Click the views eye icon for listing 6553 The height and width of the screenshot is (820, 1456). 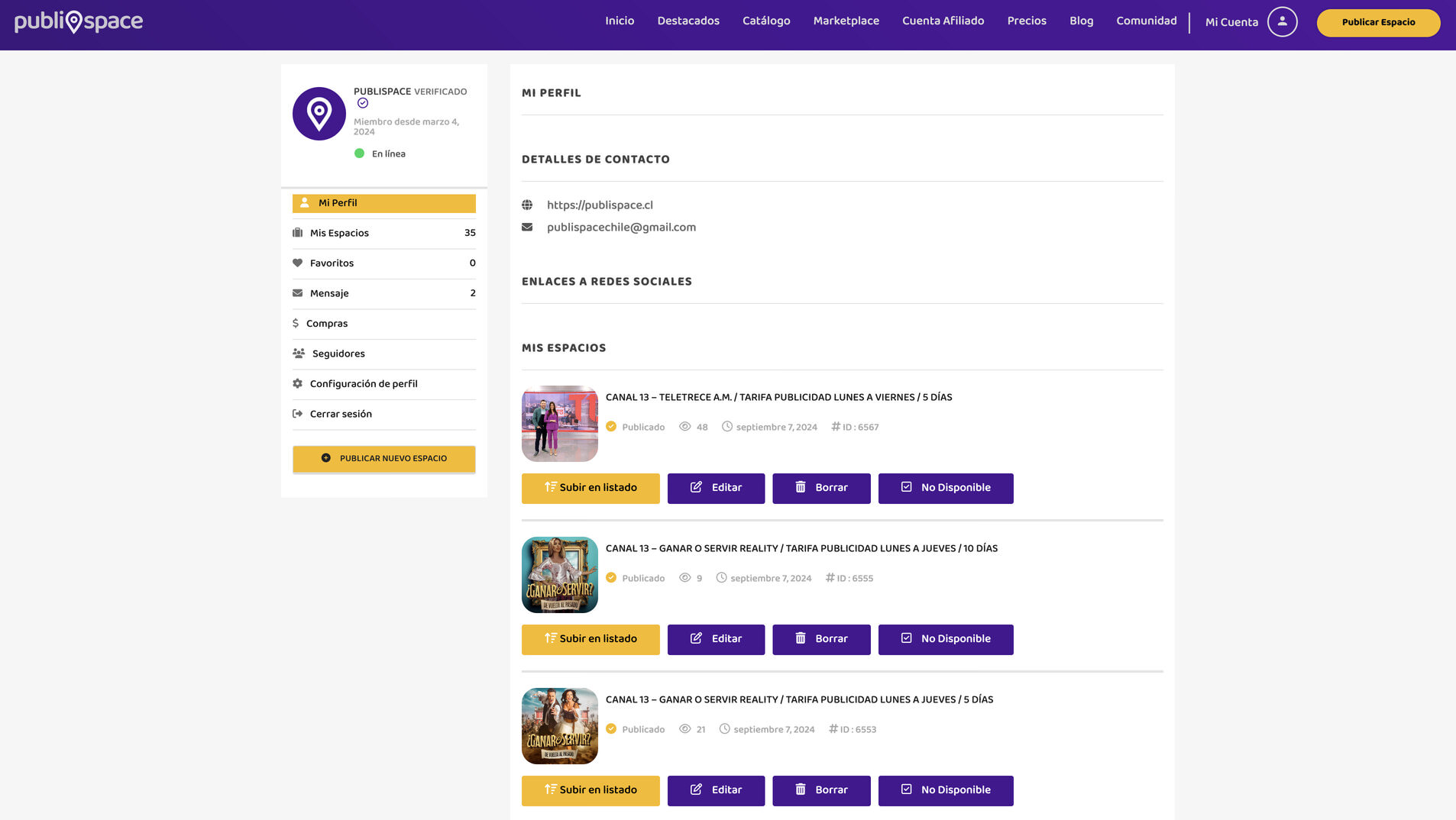click(685, 729)
